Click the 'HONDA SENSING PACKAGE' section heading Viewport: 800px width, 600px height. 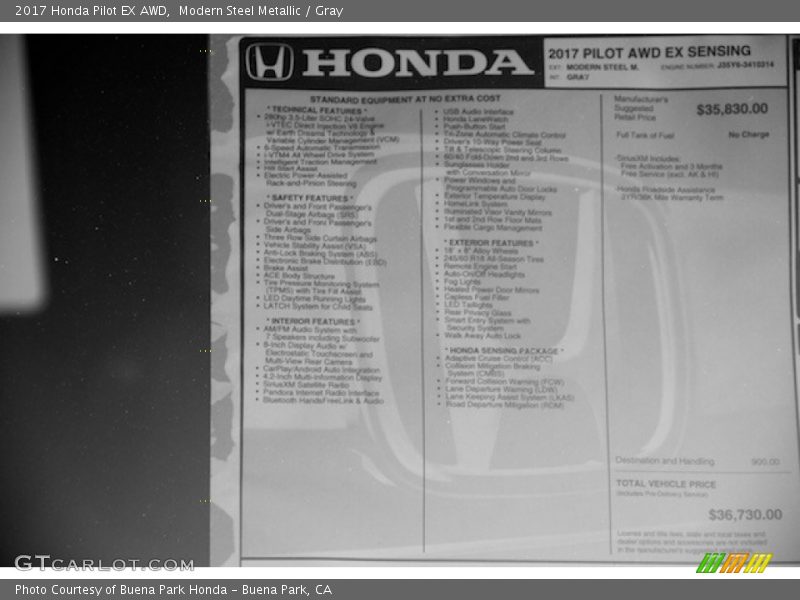tap(504, 351)
